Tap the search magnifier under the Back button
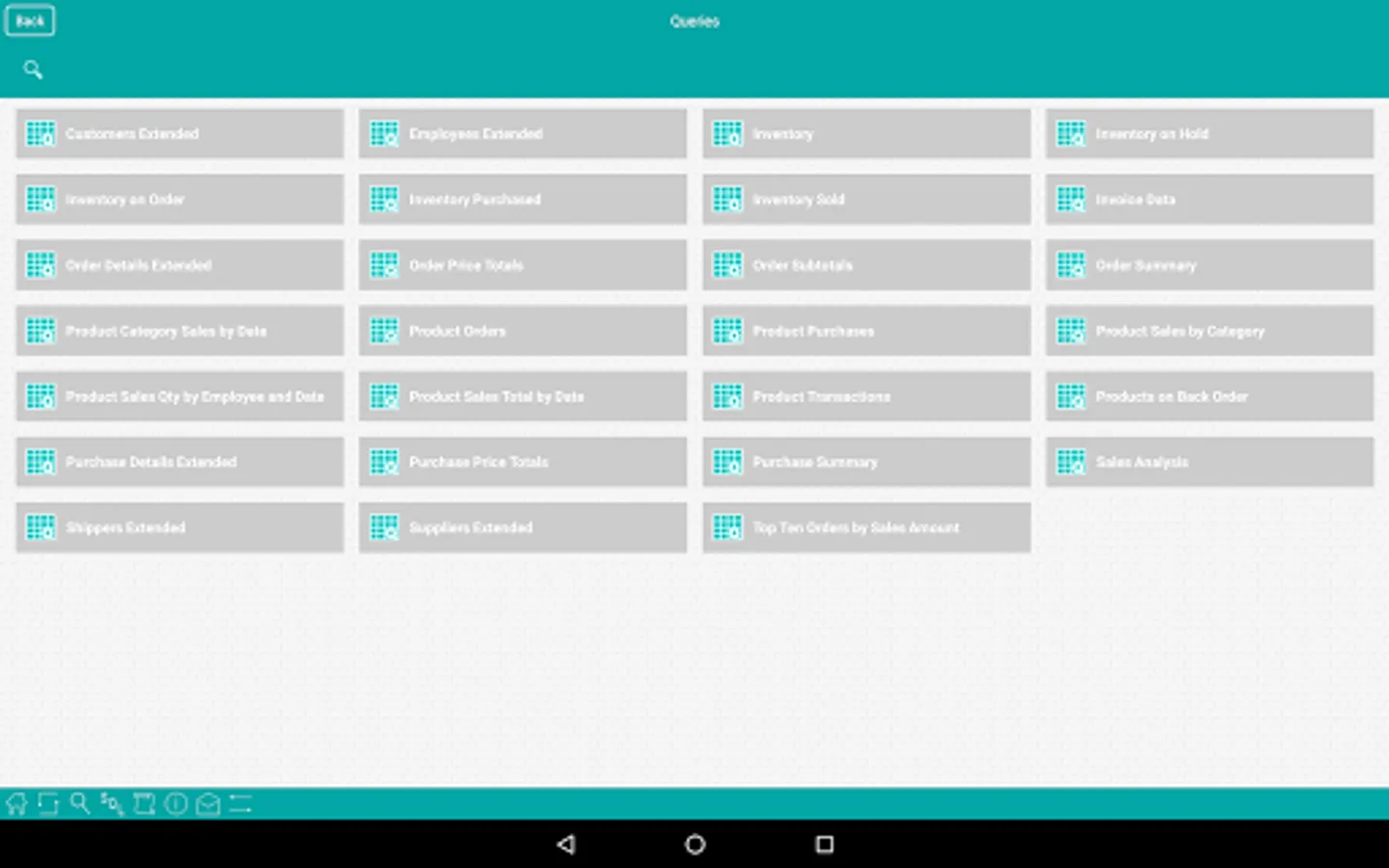 click(x=33, y=69)
